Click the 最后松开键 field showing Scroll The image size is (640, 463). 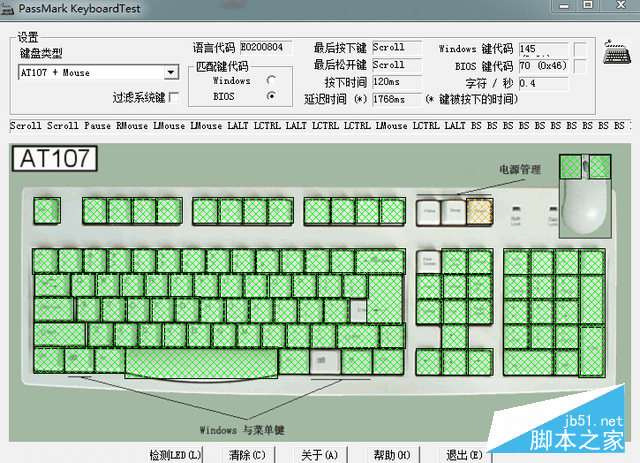(x=397, y=65)
